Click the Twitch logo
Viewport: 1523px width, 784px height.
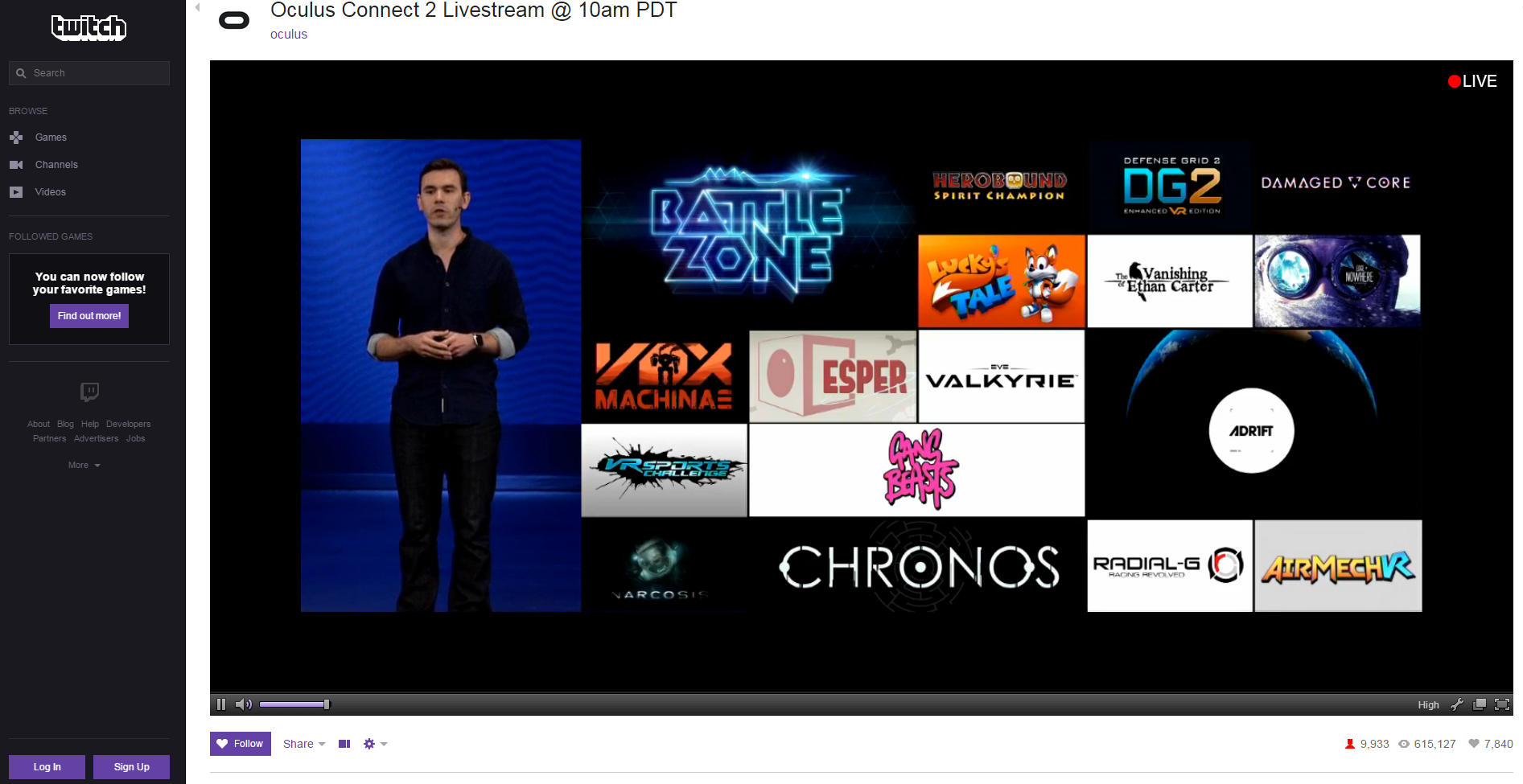point(88,28)
